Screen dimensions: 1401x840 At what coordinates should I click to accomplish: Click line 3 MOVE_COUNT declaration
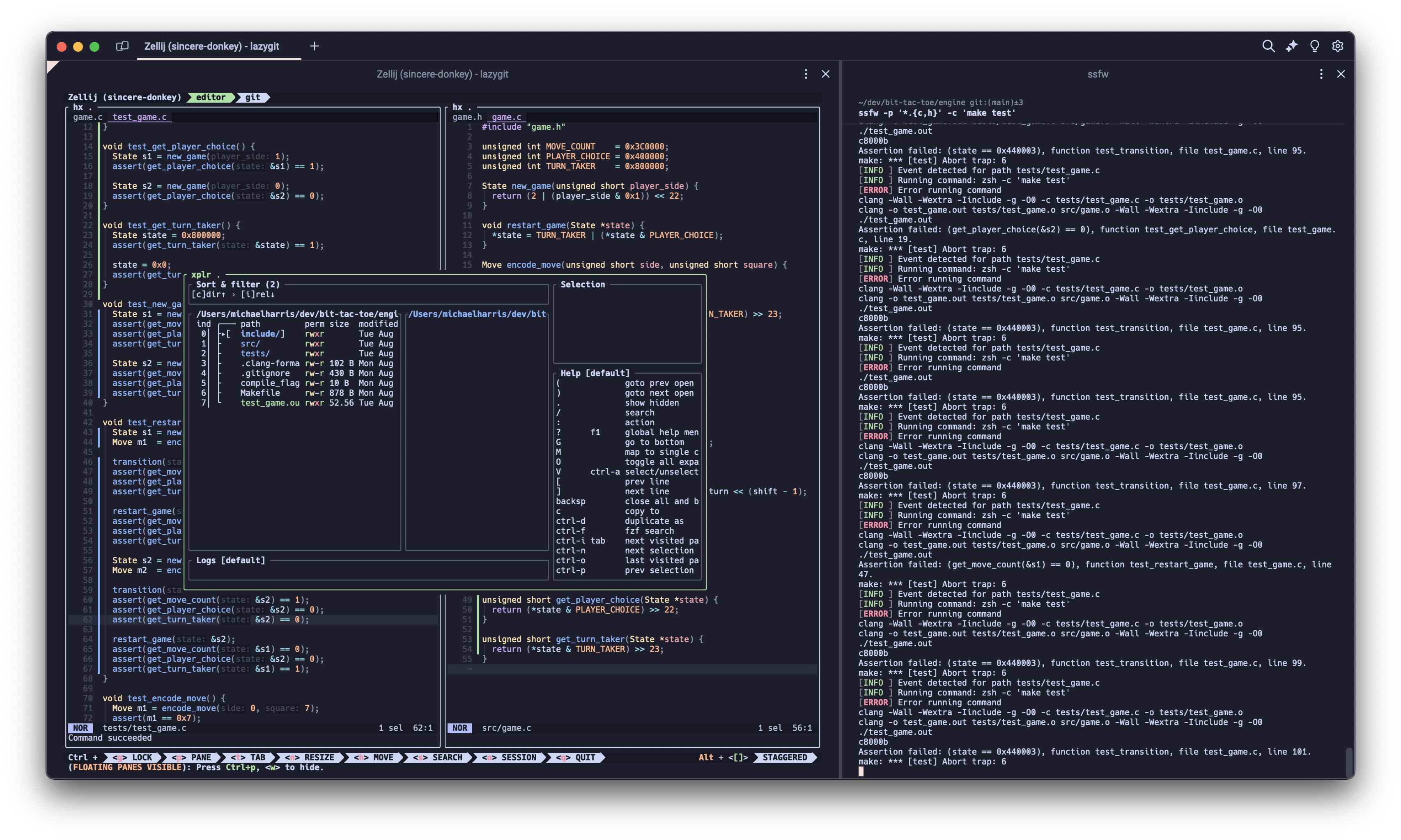[x=575, y=147]
